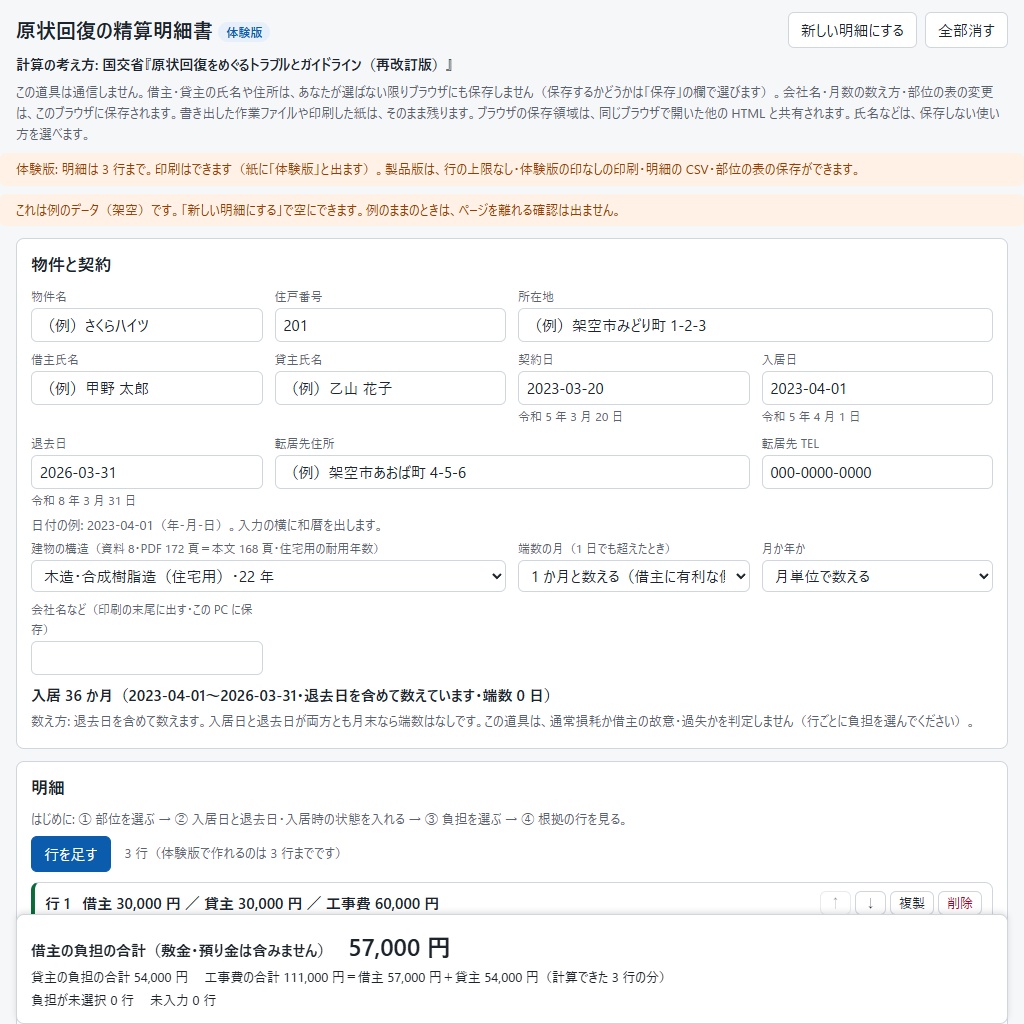
Task: Click 複製 button on row 1
Action: (912, 903)
